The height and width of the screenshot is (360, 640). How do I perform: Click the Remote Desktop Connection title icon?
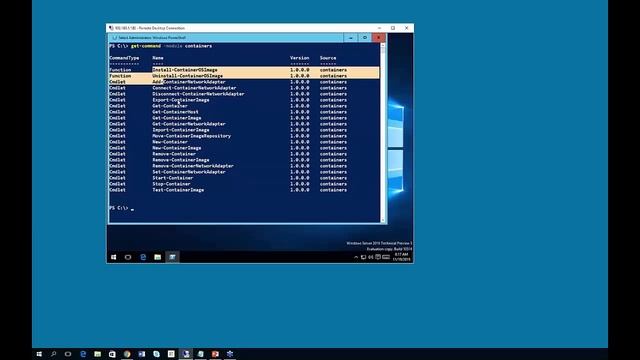[x=111, y=28]
